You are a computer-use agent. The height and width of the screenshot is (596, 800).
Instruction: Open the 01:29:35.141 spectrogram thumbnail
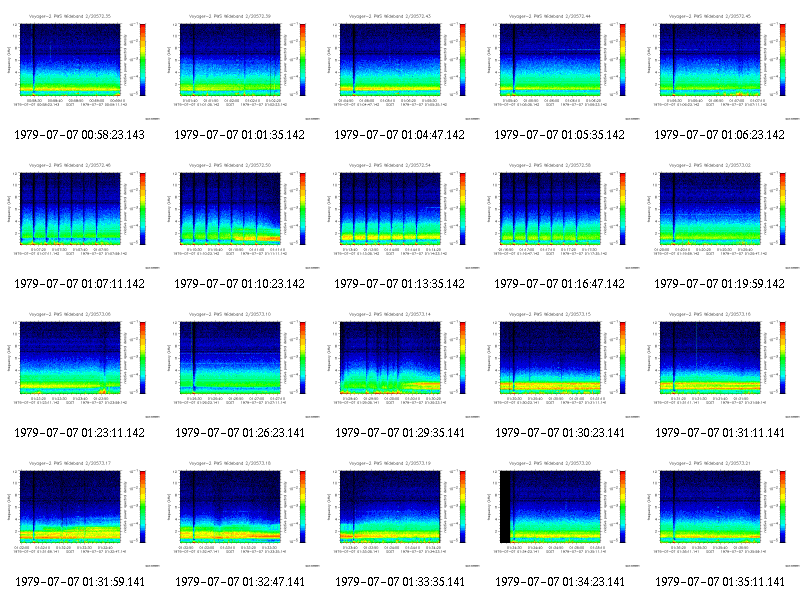point(400,363)
